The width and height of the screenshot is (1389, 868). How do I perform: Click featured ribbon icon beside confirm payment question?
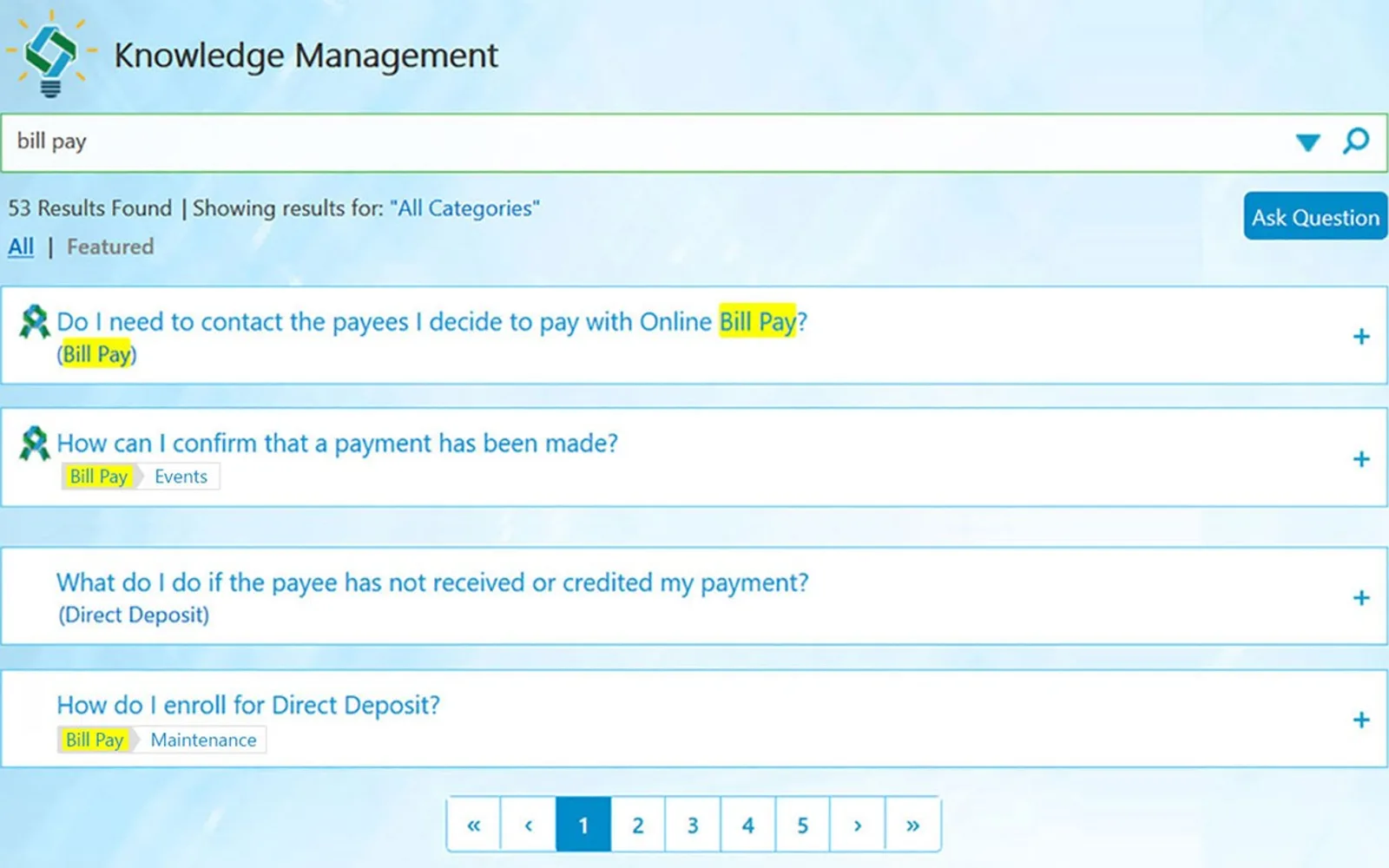coord(35,444)
